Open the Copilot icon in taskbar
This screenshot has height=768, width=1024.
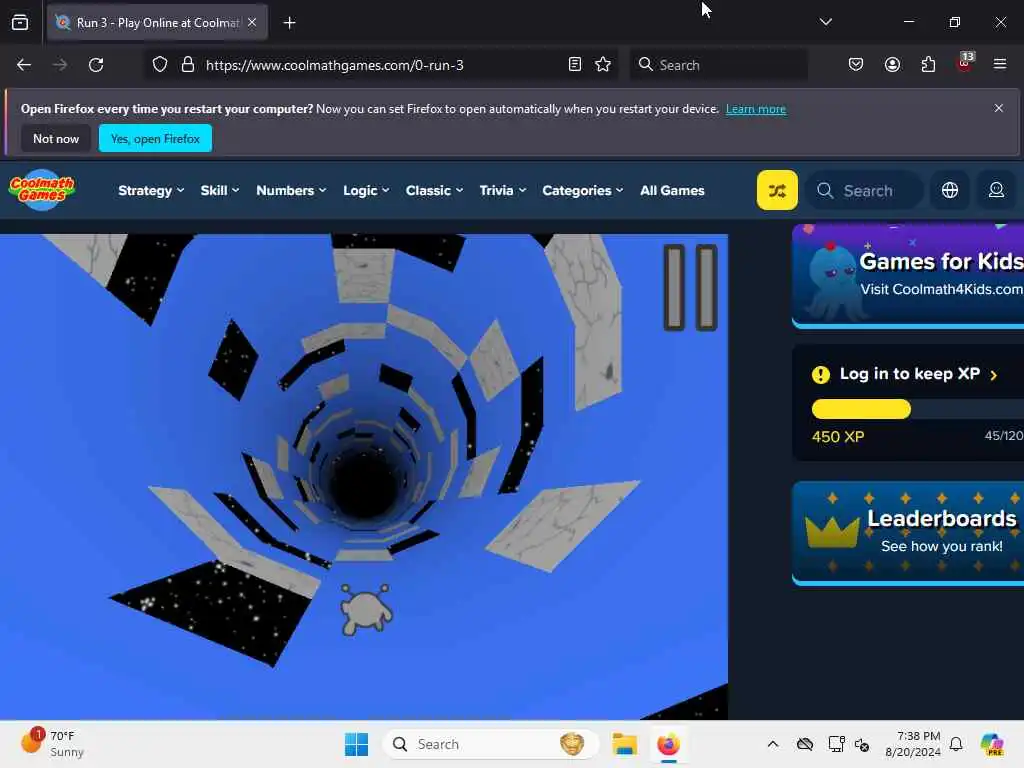pyautogui.click(x=992, y=744)
